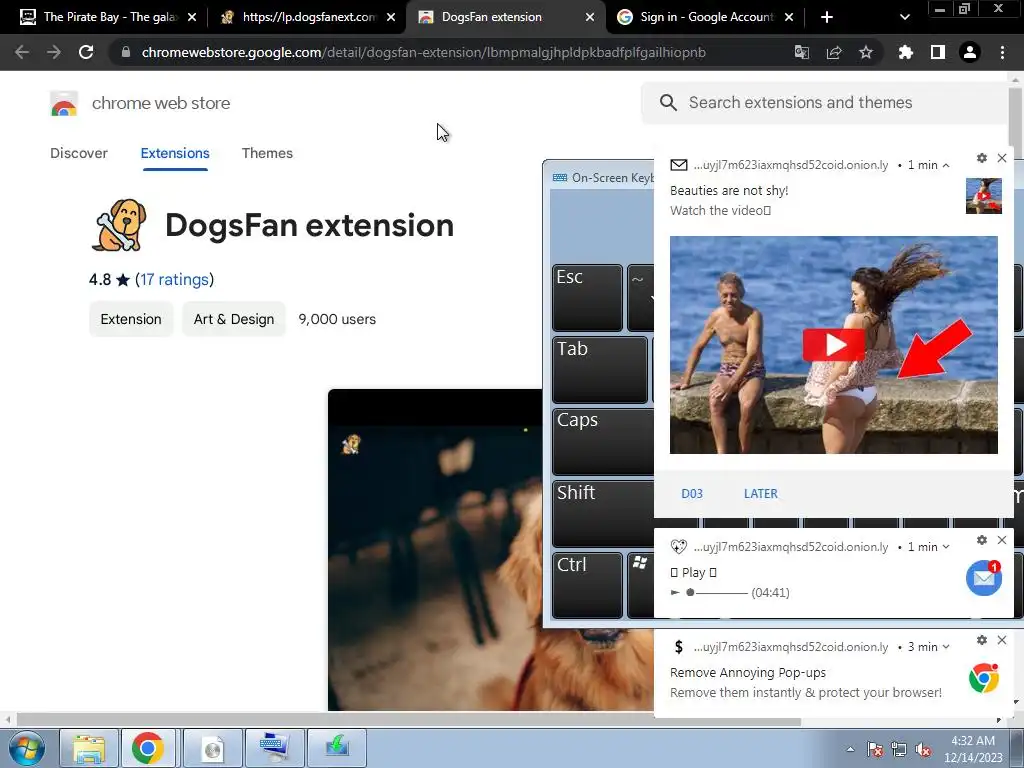The height and width of the screenshot is (768, 1024).
Task: Open the Extensions puzzle icon
Action: [906, 52]
